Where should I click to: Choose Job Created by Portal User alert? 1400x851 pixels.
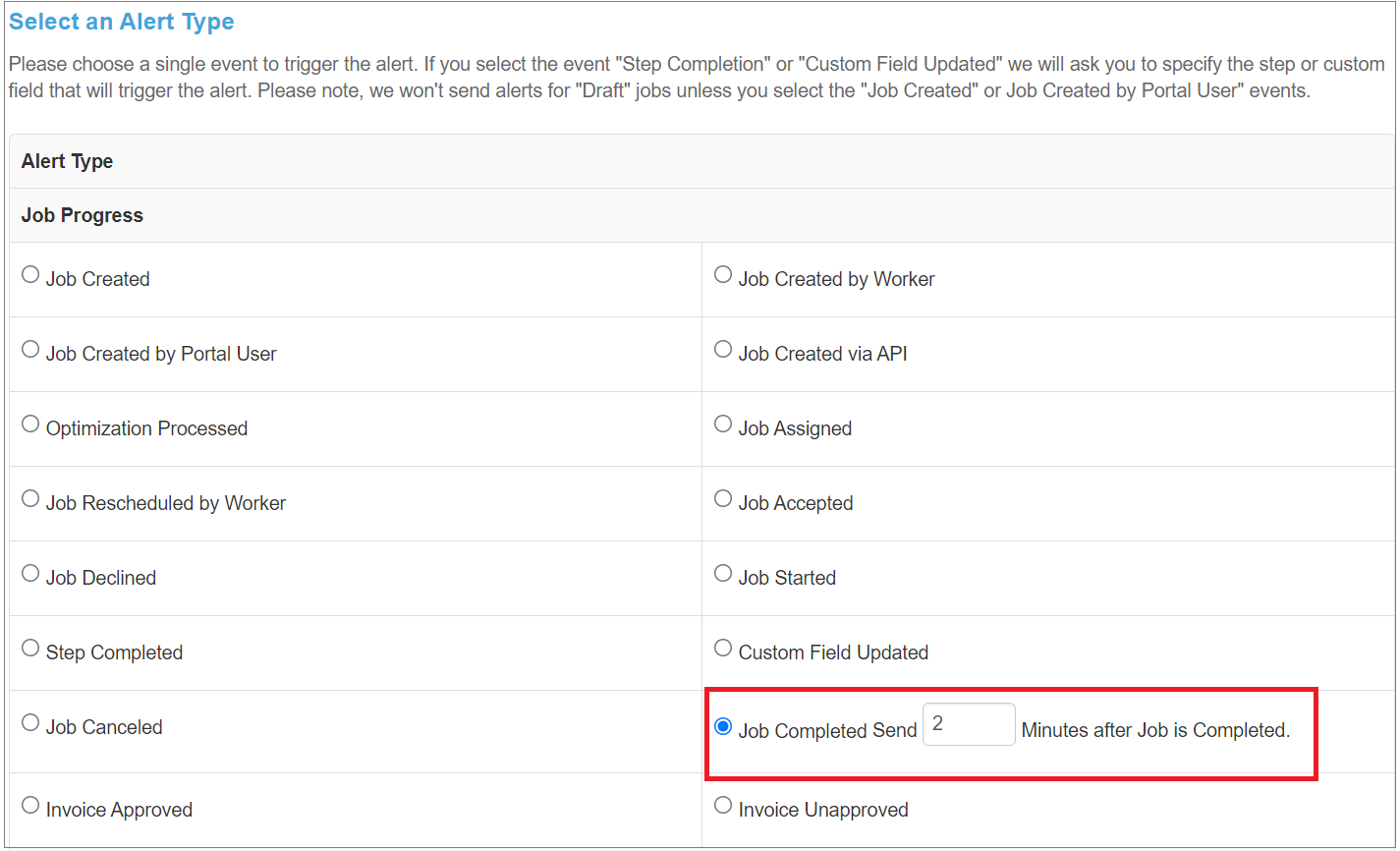[29, 349]
